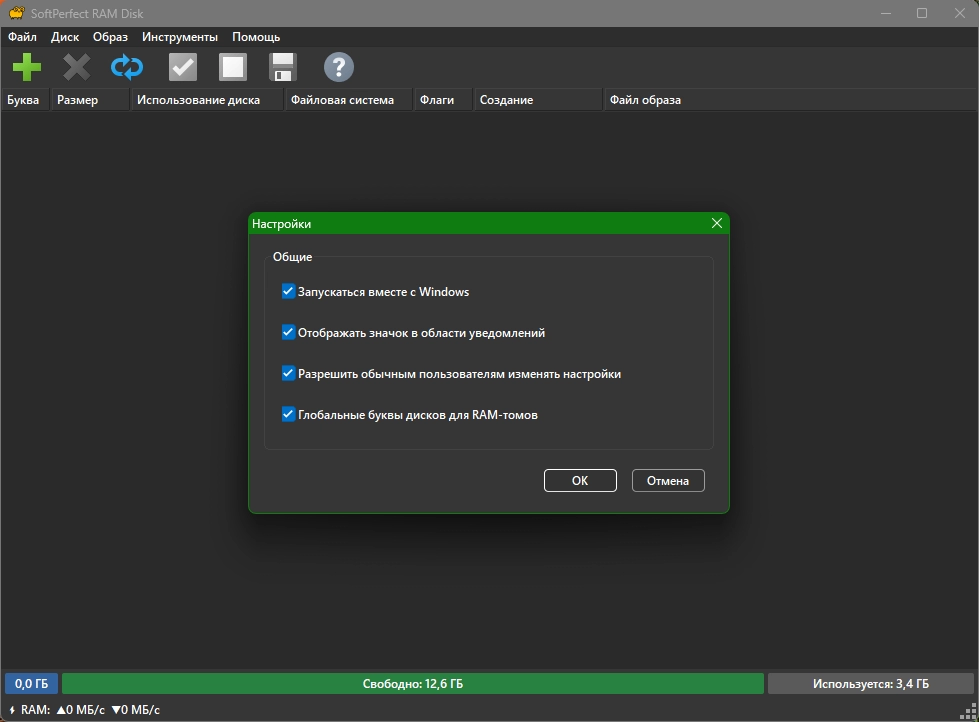Toggle 'Глобальные буквы дисков для RAM-томов'
Image resolution: width=979 pixels, height=722 pixels.
(289, 414)
